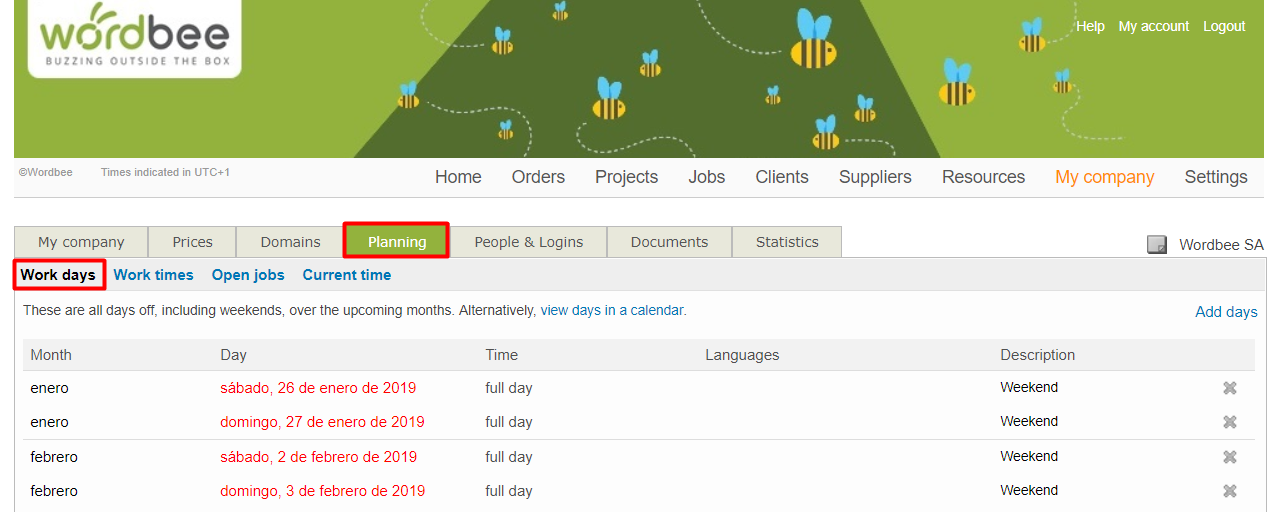Image resolution: width=1275 pixels, height=512 pixels.
Task: Open the Documents tab
Action: coord(669,242)
